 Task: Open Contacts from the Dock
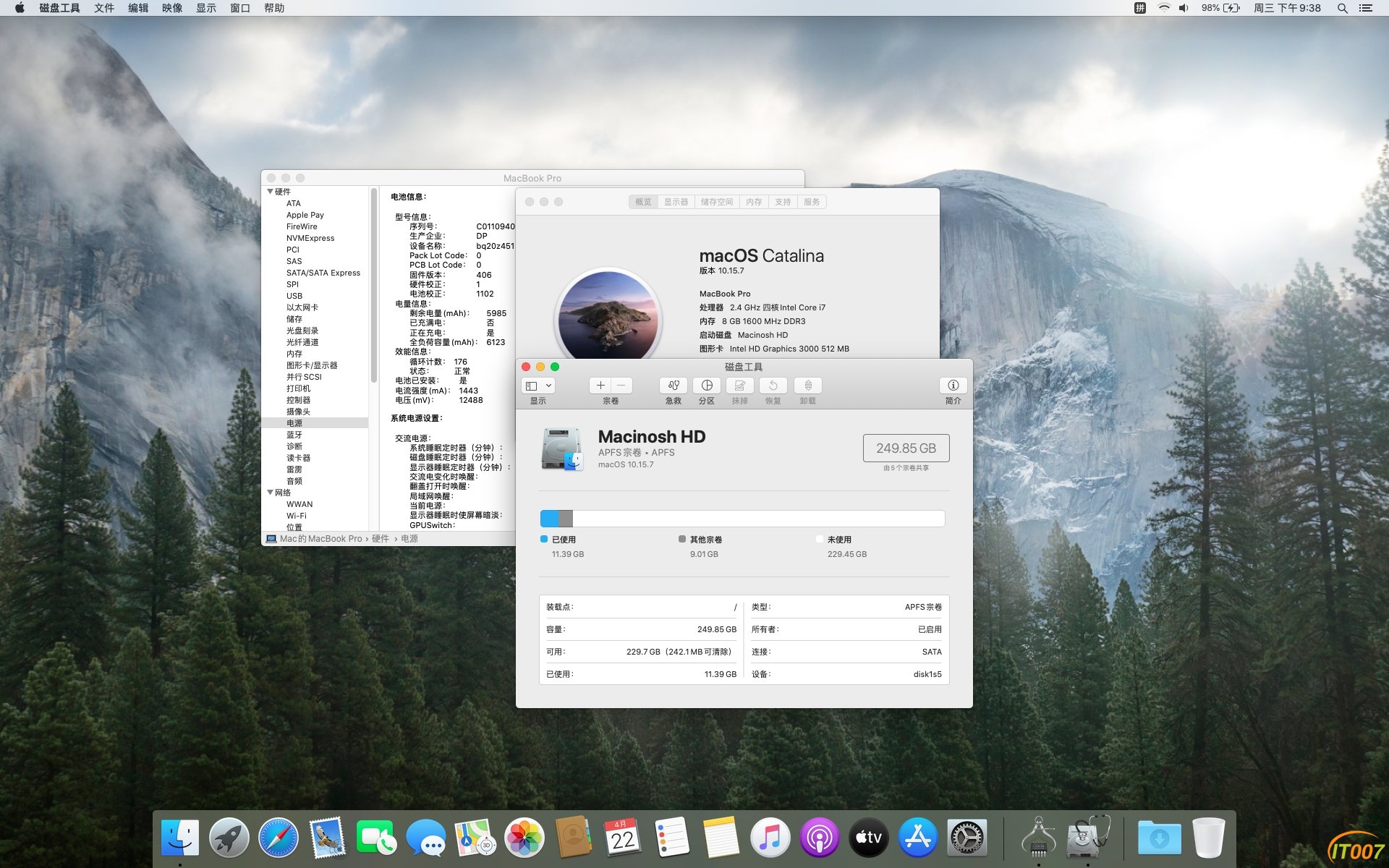[x=573, y=838]
